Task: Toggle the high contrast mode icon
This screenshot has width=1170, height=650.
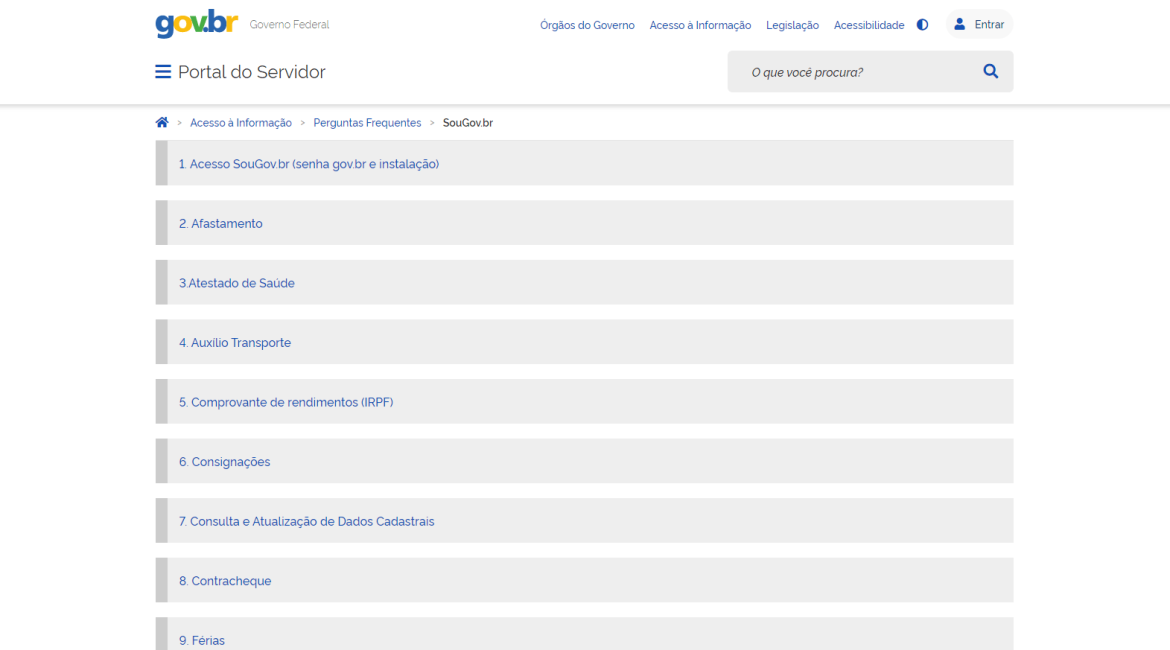Action: pos(922,25)
